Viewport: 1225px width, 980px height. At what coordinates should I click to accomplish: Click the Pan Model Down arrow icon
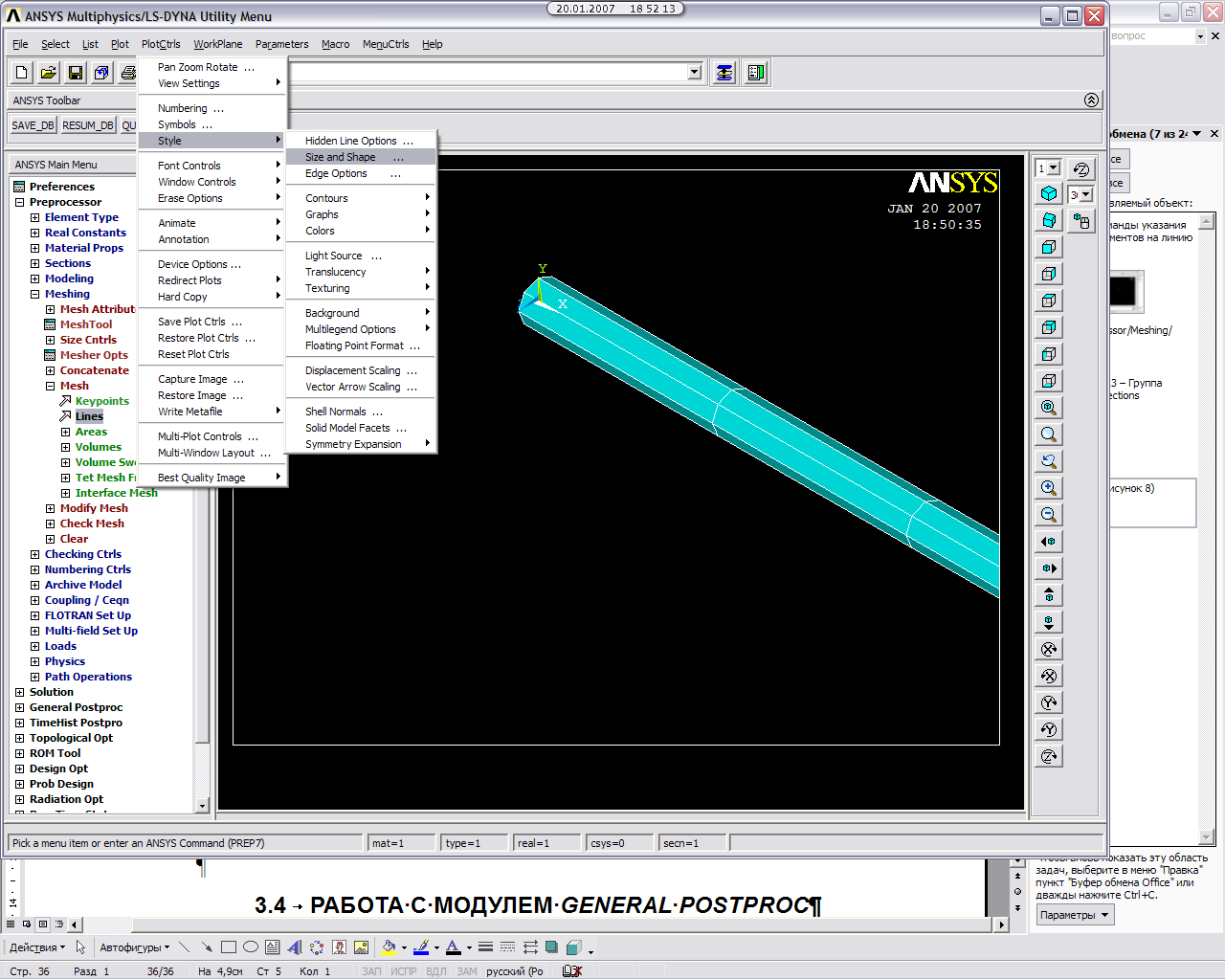click(1049, 622)
